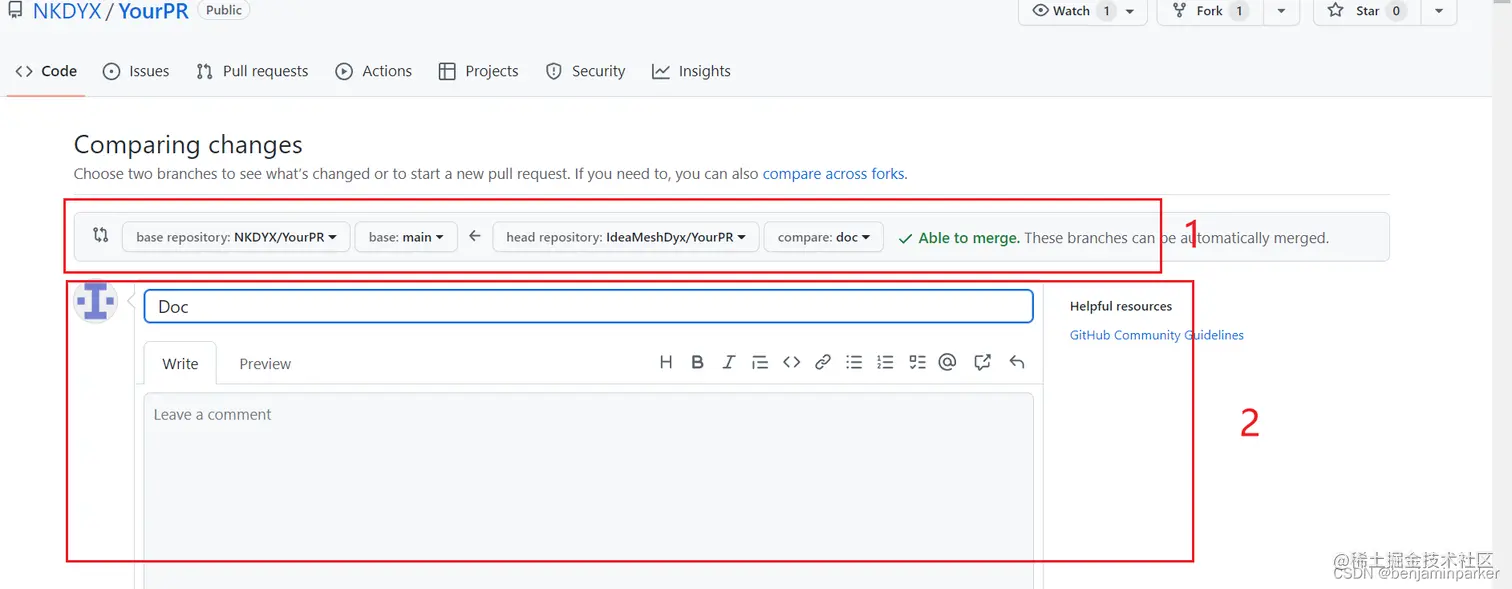The height and width of the screenshot is (589, 1512).
Task: Open GitHub Community Guidelines link
Action: point(1157,335)
